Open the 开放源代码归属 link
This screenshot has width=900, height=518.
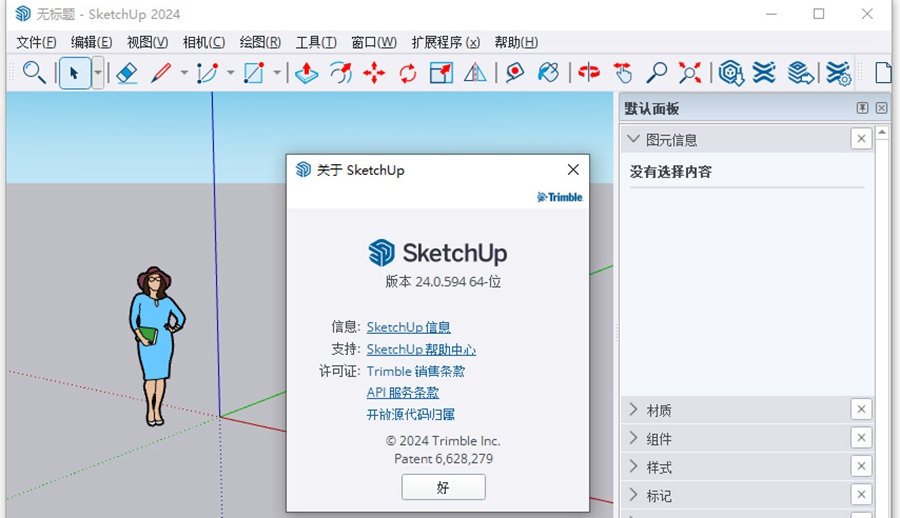tap(410, 414)
